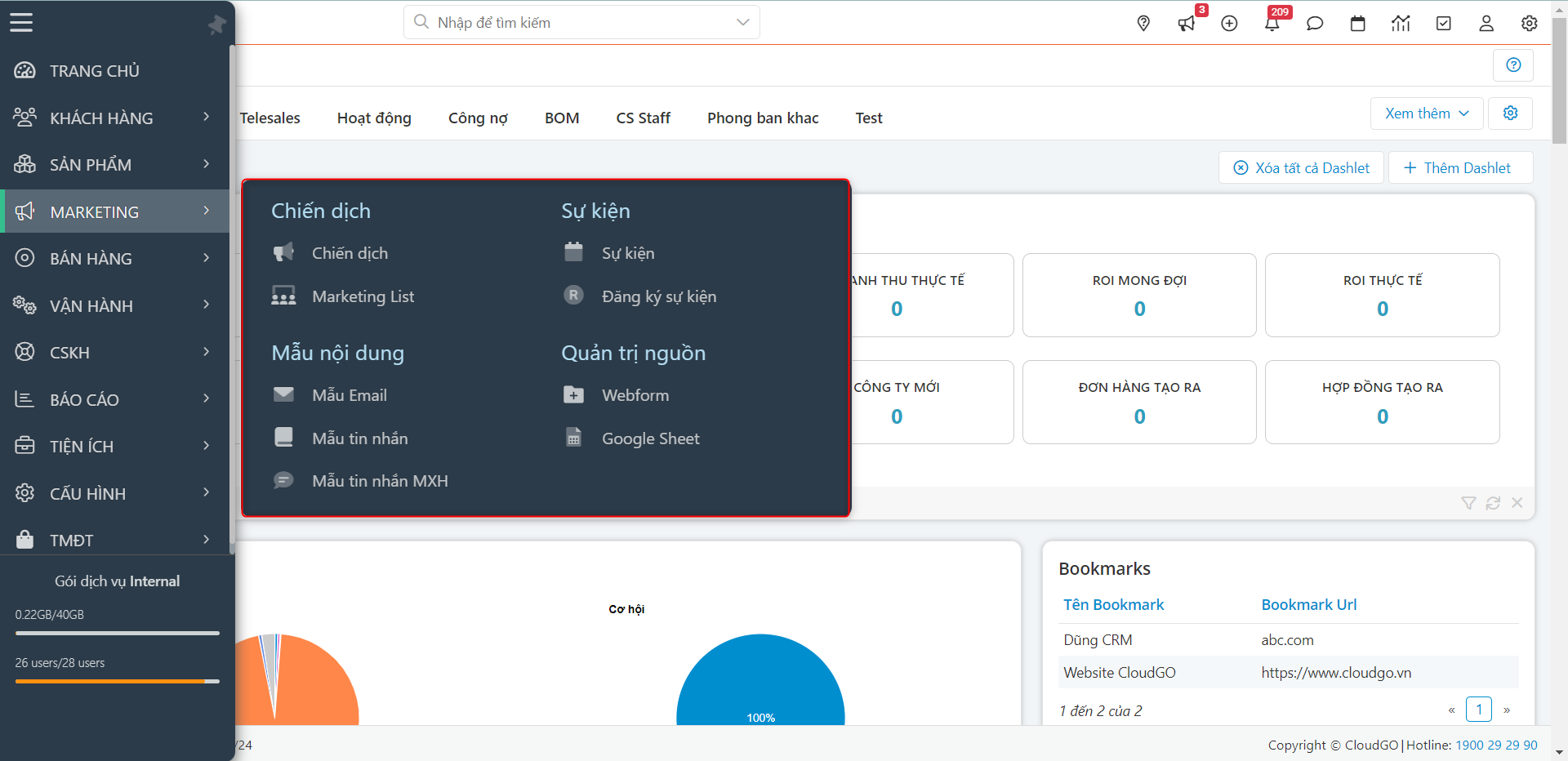Open the notifications bell icon

pos(1272,24)
